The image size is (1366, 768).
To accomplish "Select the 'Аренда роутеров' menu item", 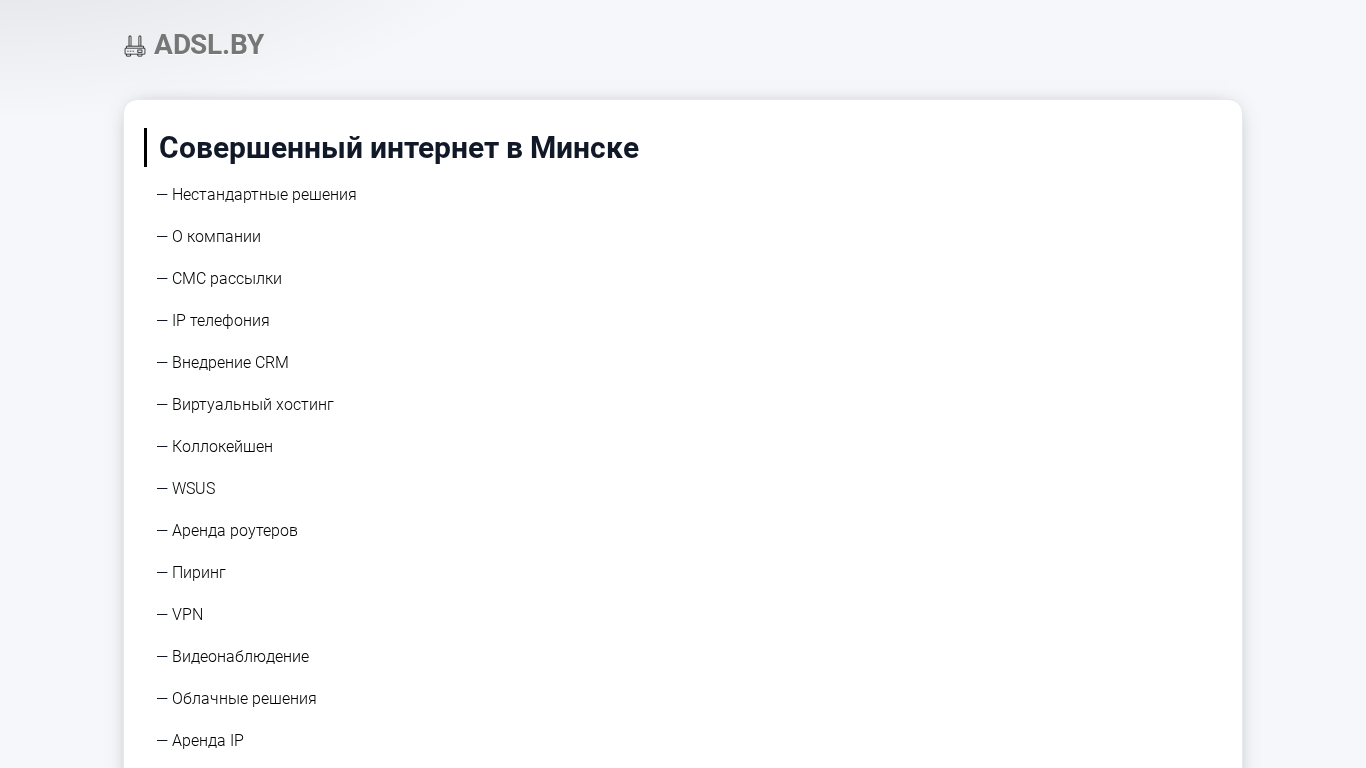I will click(x=235, y=531).
